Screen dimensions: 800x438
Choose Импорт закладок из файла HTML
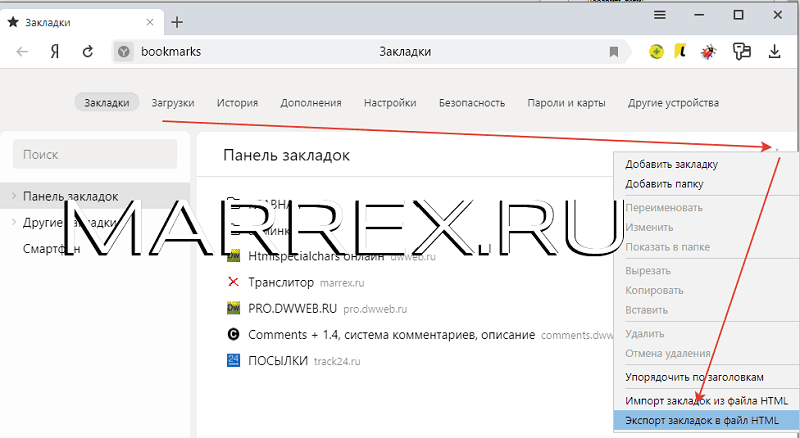[707, 401]
